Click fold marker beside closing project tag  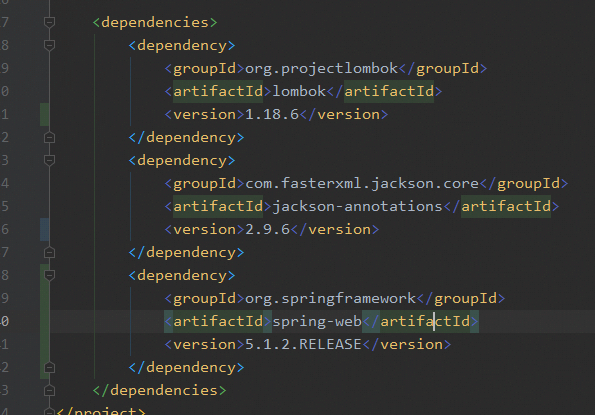(49, 411)
